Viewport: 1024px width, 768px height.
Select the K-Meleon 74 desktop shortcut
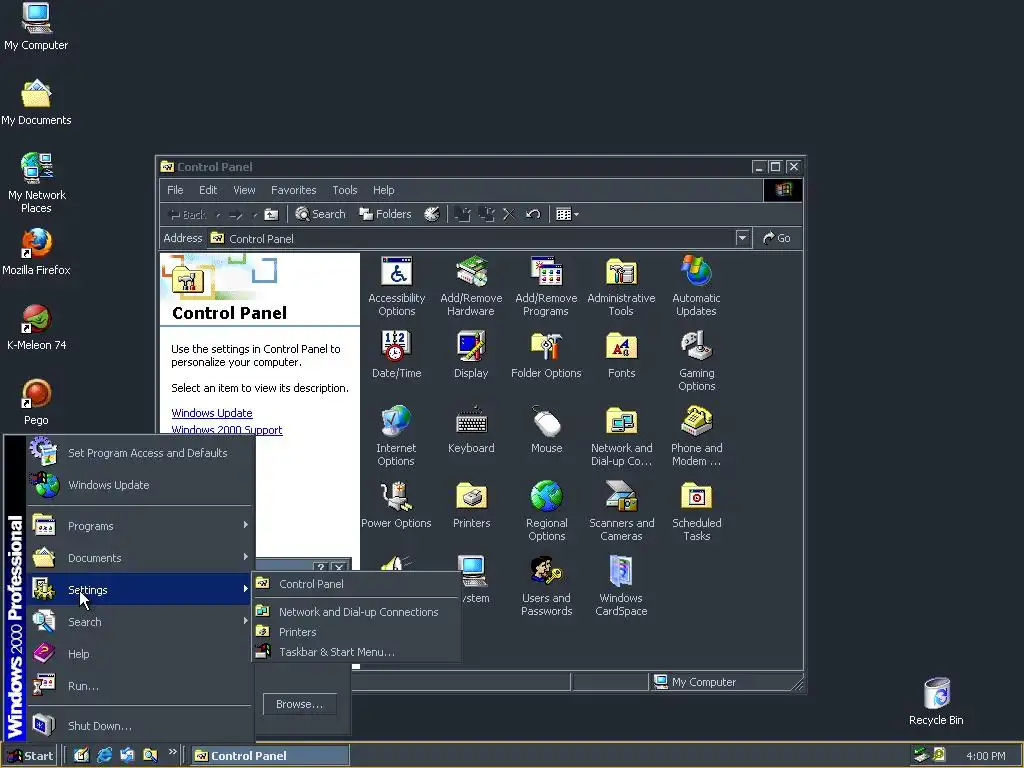tap(36, 327)
